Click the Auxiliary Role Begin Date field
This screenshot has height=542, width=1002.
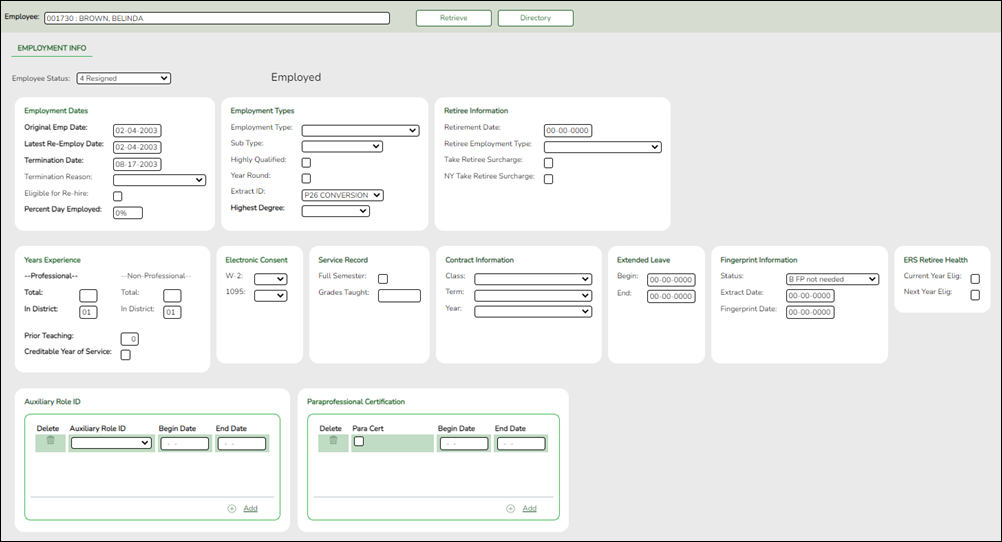(x=185, y=444)
